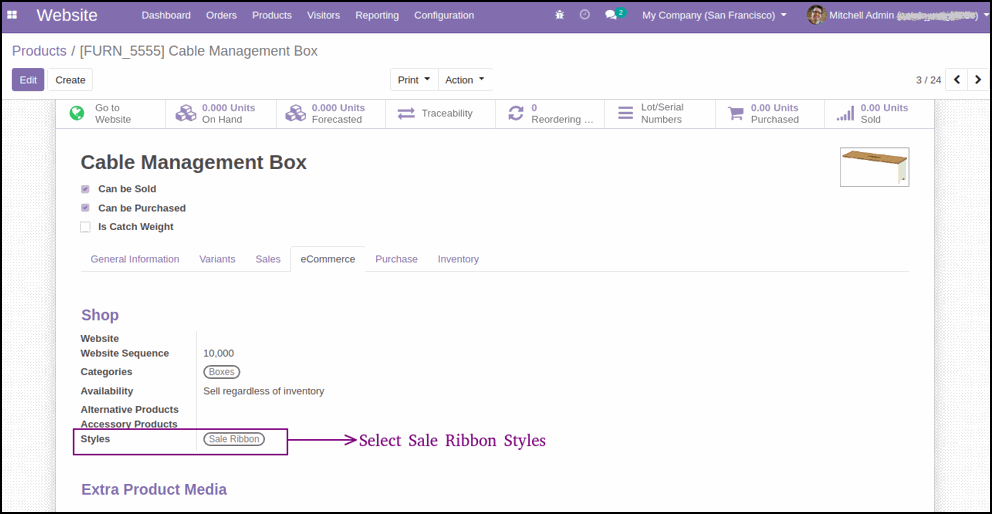Open the Orders menu
992x514 pixels.
point(221,15)
